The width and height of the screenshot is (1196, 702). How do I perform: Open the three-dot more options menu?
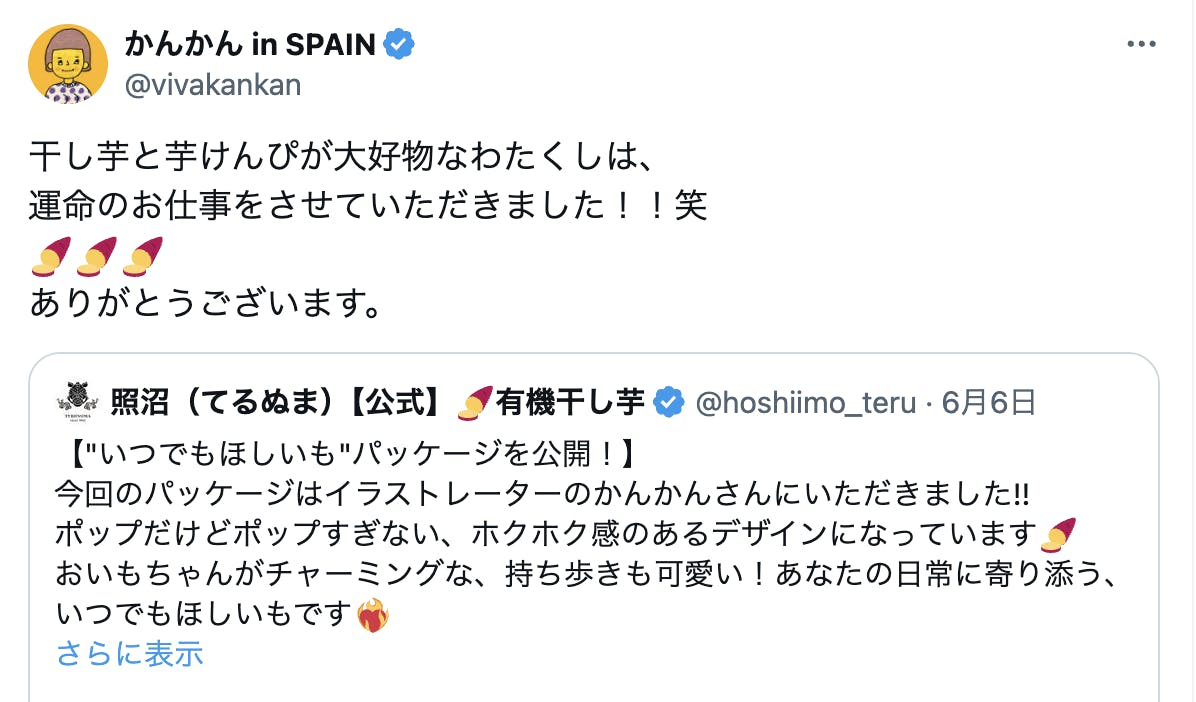(1141, 45)
